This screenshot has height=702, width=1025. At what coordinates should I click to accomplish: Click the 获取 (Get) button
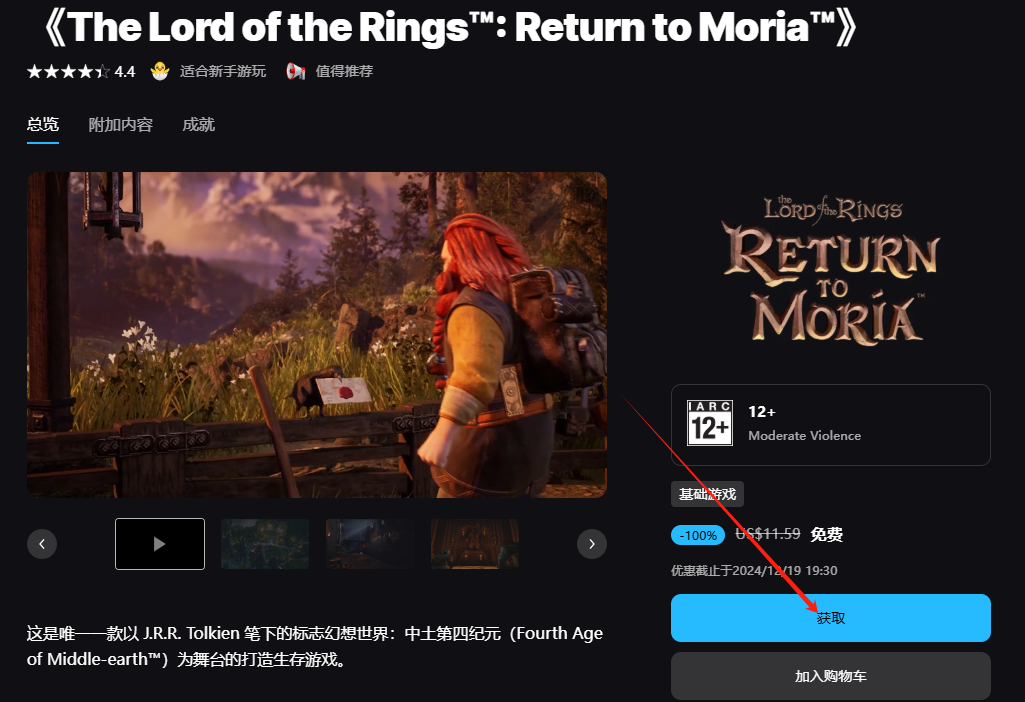[x=831, y=618]
